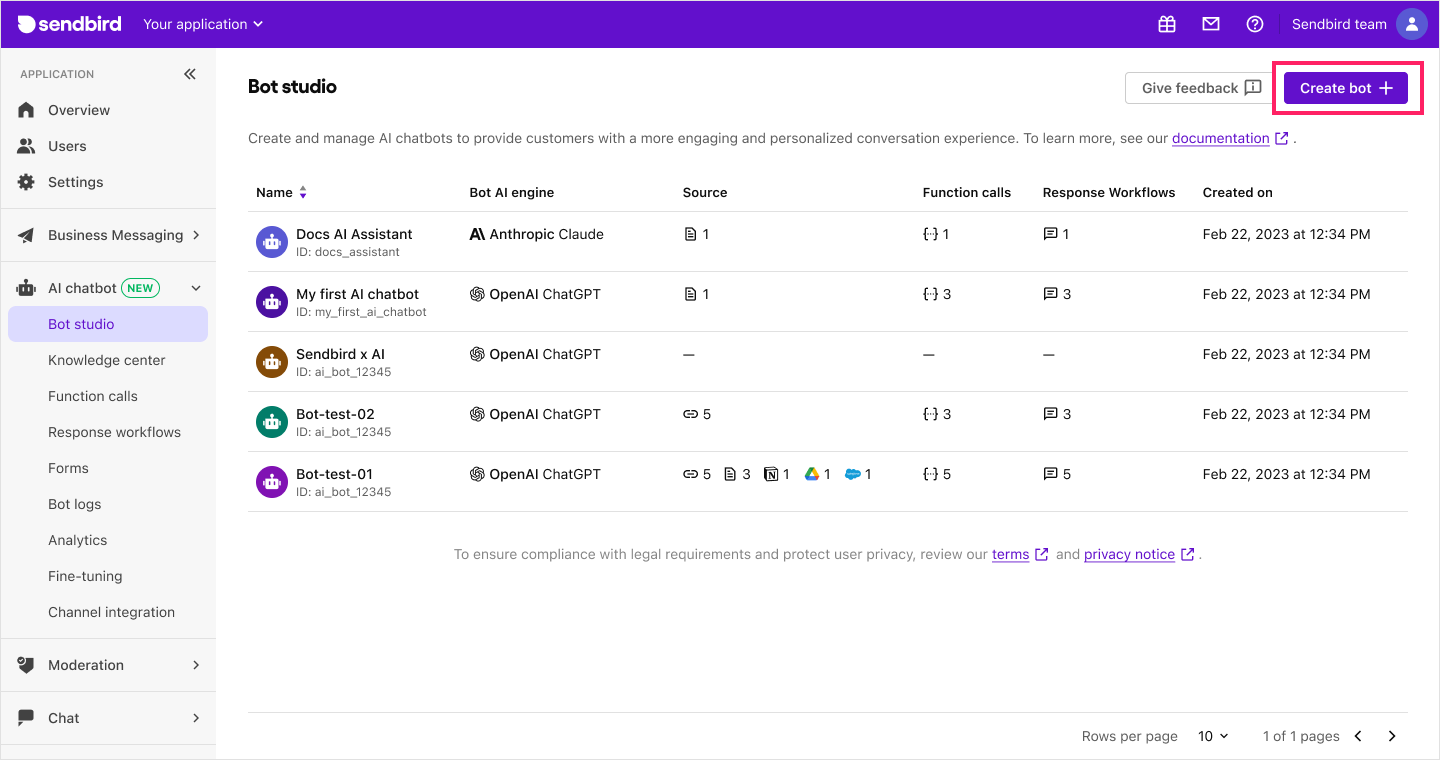
Task: Open the privacy notice link
Action: click(1129, 554)
